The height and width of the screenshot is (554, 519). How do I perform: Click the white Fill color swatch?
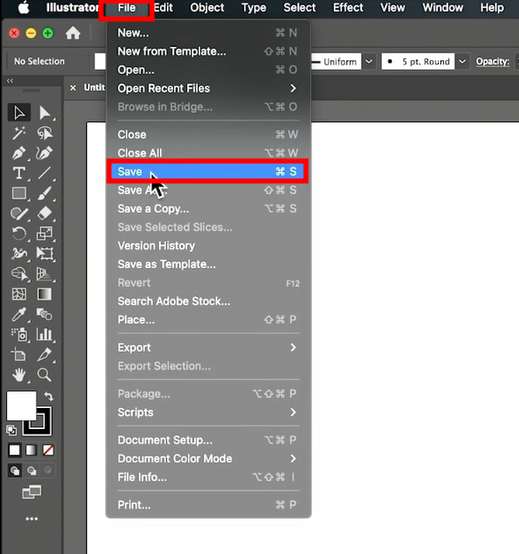coord(21,406)
